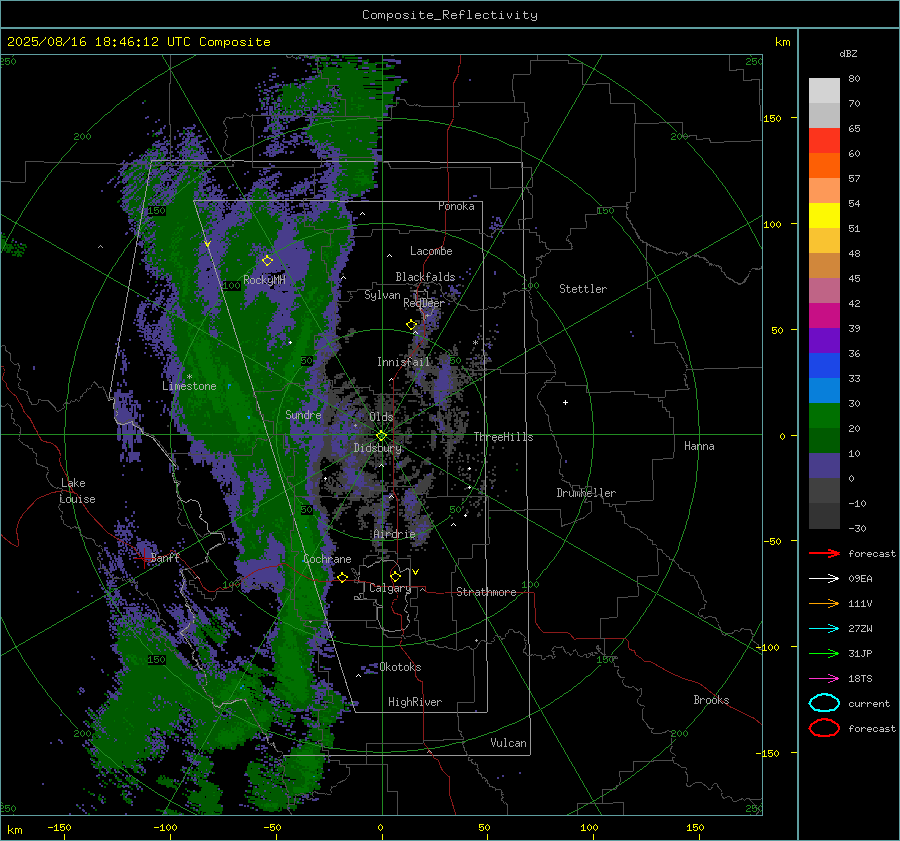Click the yellow diamond marker below Cochrane
The image size is (900, 841).
pyautogui.click(x=342, y=577)
